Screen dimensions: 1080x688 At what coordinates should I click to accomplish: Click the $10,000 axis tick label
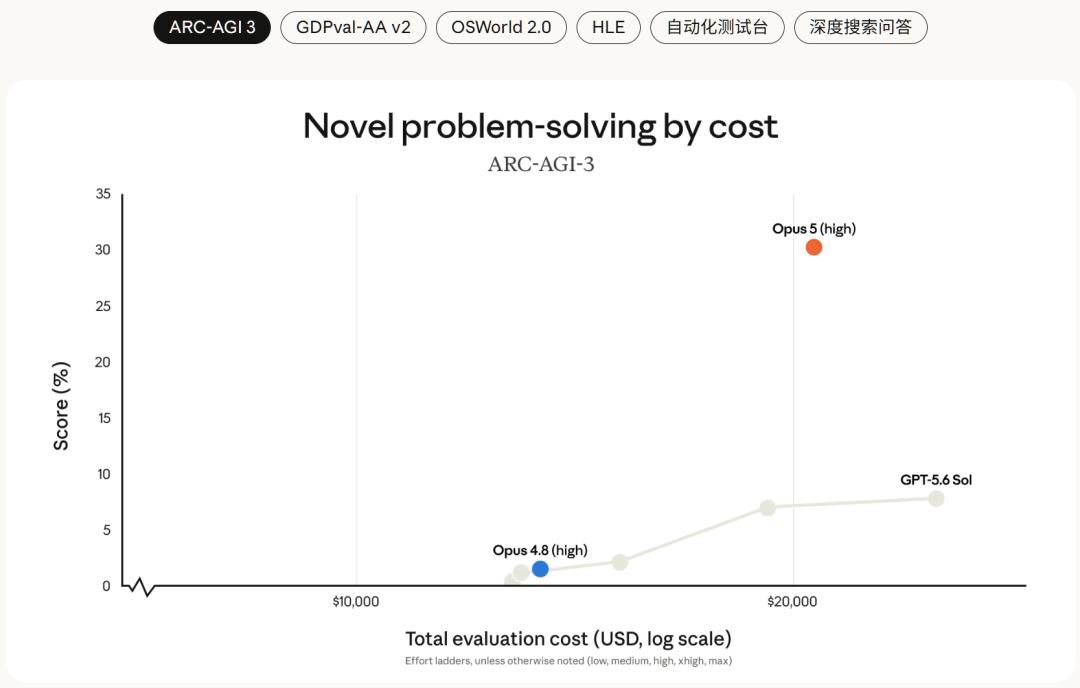pos(355,602)
